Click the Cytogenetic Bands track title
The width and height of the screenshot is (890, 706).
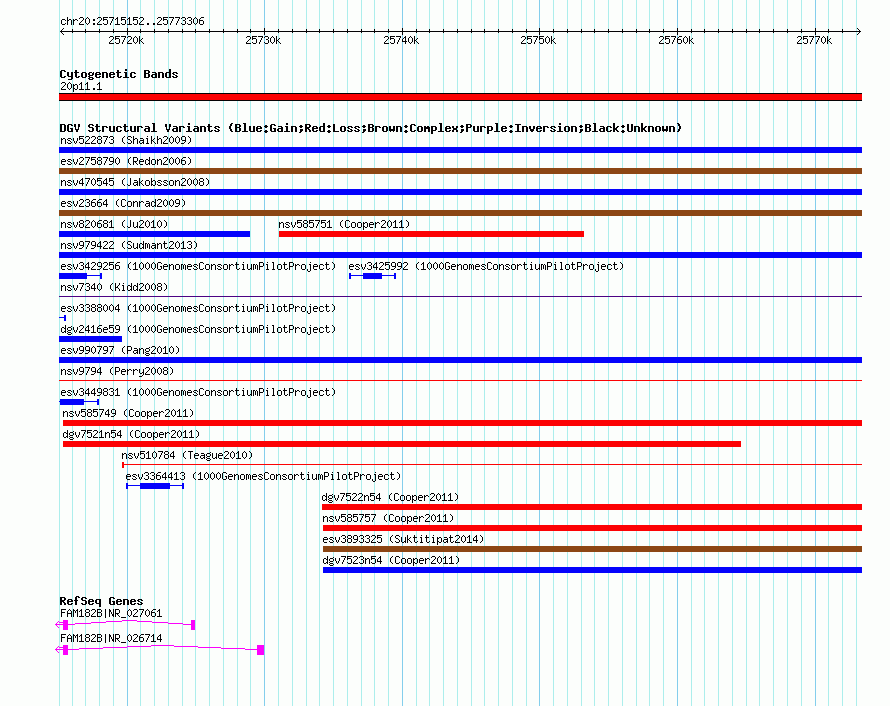(x=119, y=74)
